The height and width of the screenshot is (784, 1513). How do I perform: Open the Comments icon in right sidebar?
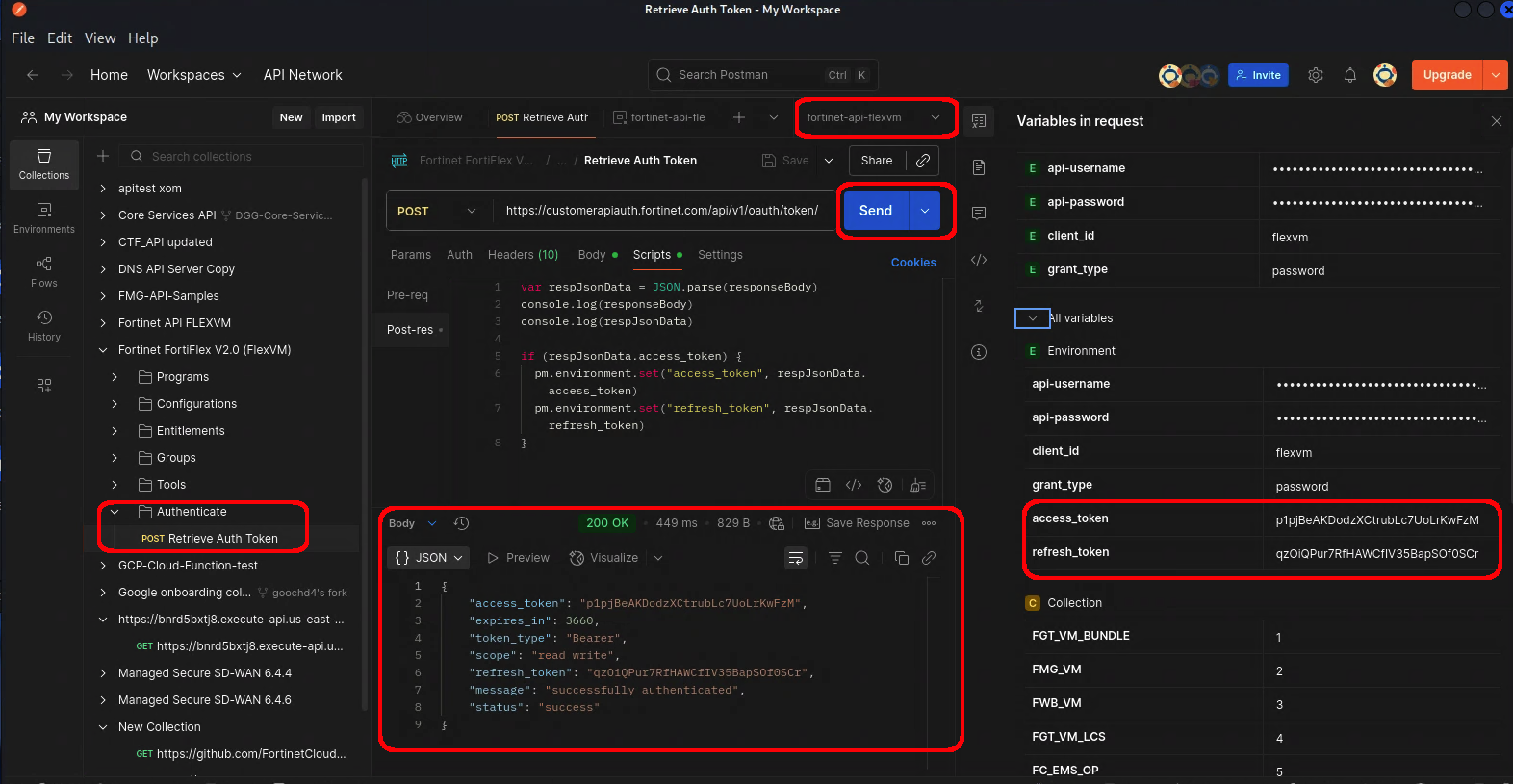pyautogui.click(x=979, y=214)
